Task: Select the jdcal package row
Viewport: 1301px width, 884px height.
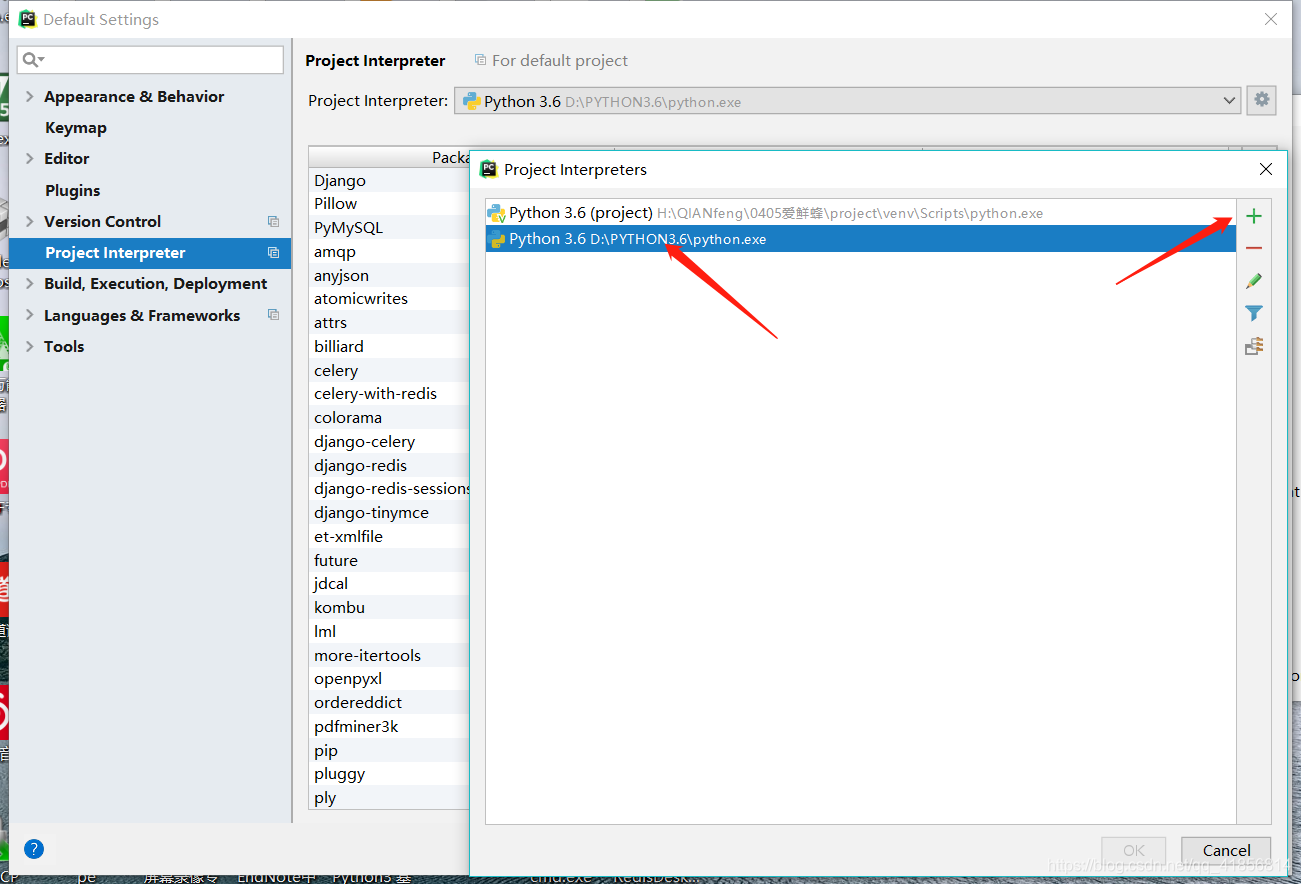Action: point(389,583)
